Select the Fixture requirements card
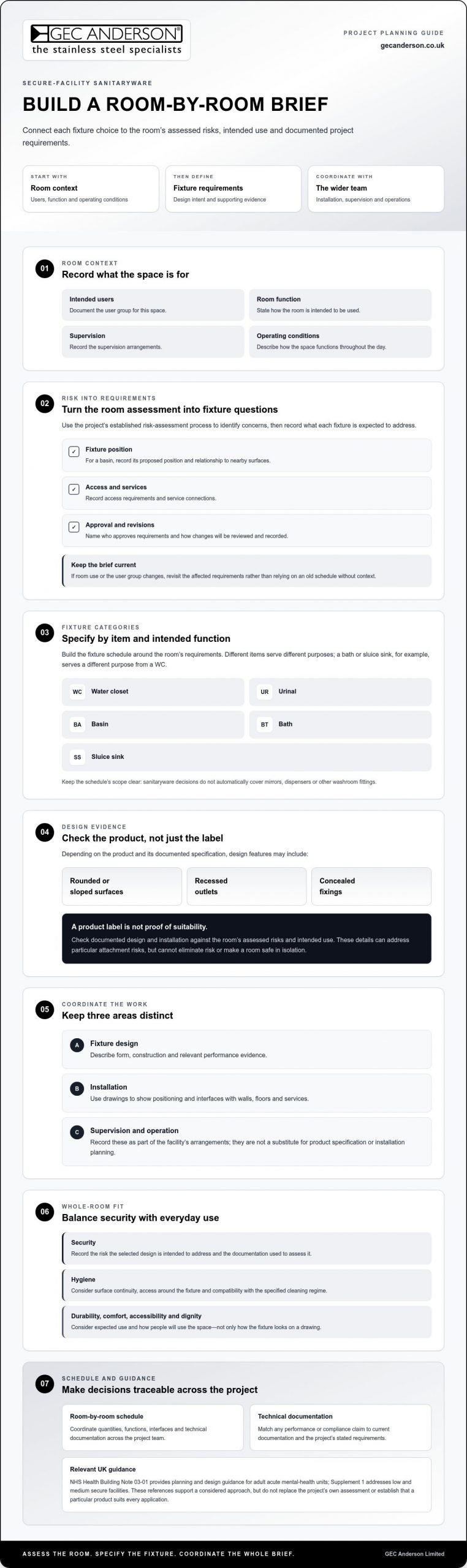 [233, 189]
